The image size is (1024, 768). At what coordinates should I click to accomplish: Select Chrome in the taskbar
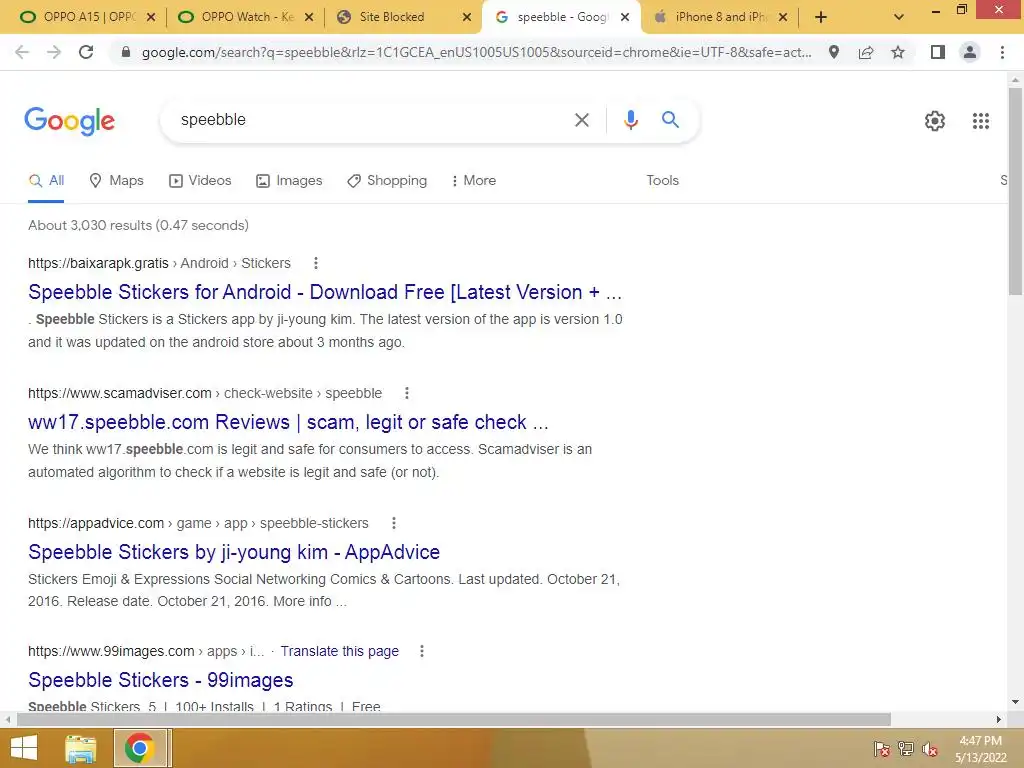click(140, 748)
